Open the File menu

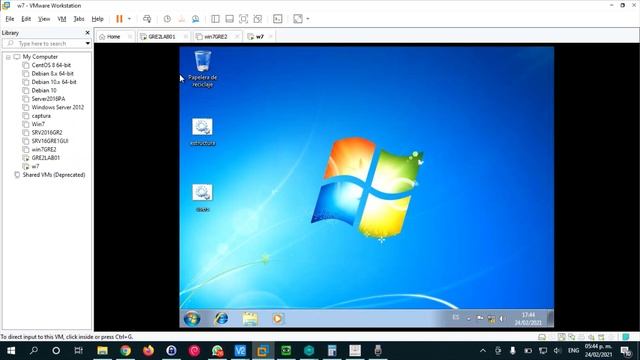[10, 19]
